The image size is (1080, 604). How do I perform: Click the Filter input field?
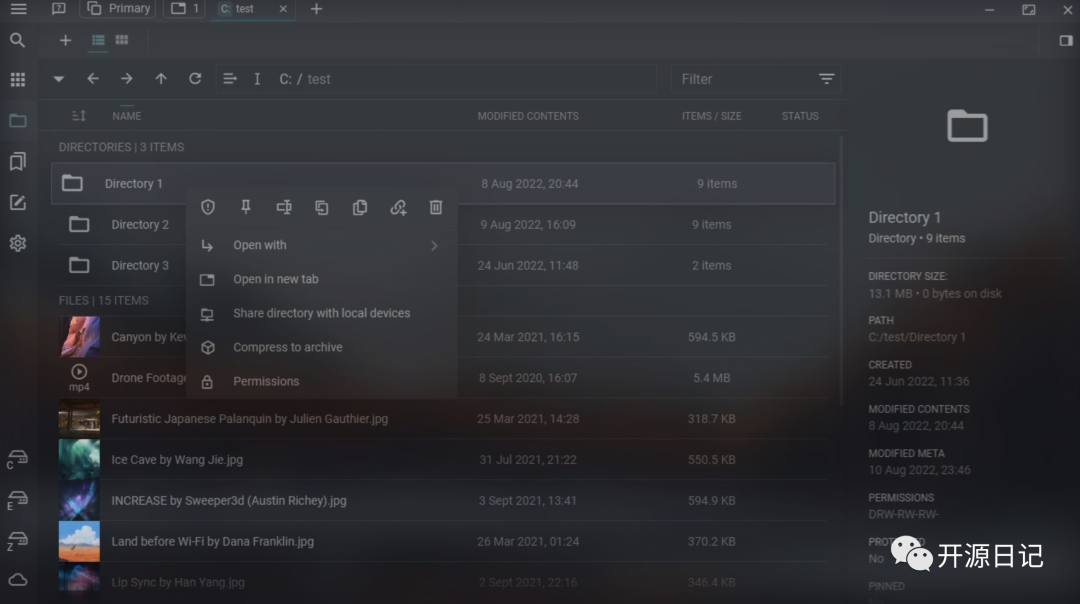point(744,79)
